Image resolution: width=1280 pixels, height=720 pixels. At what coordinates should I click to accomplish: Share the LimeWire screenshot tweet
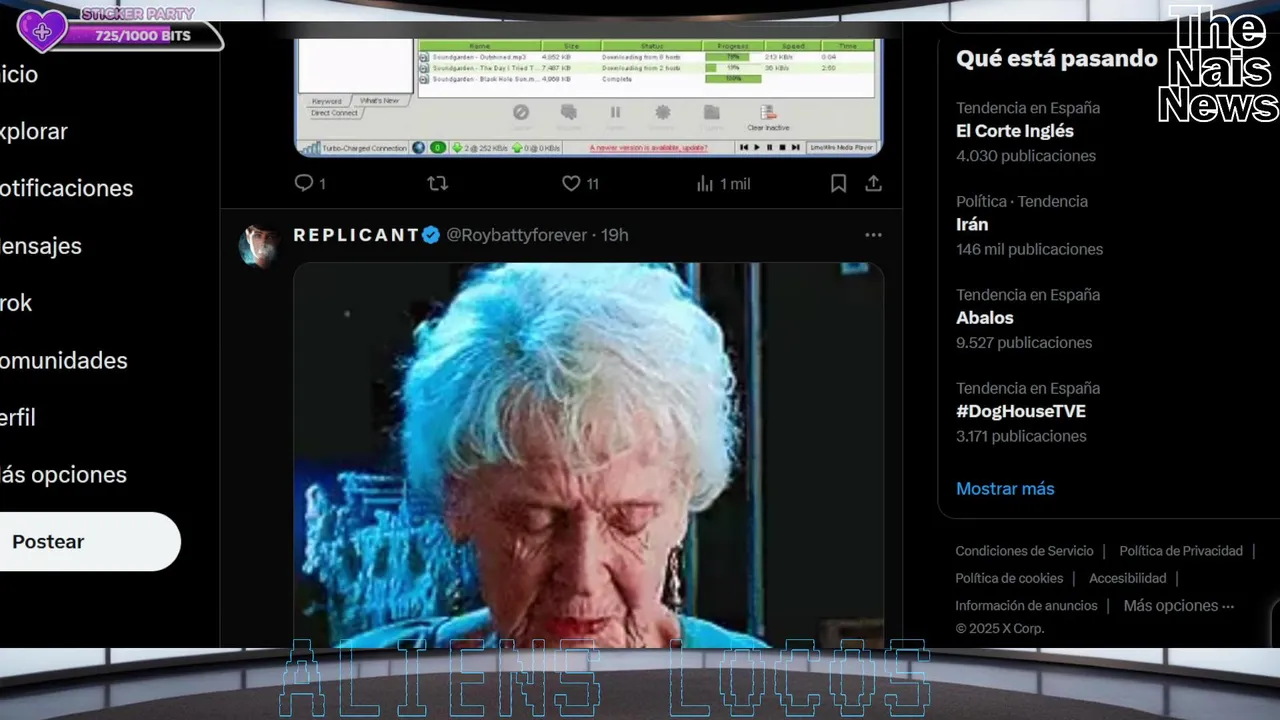[x=873, y=183]
